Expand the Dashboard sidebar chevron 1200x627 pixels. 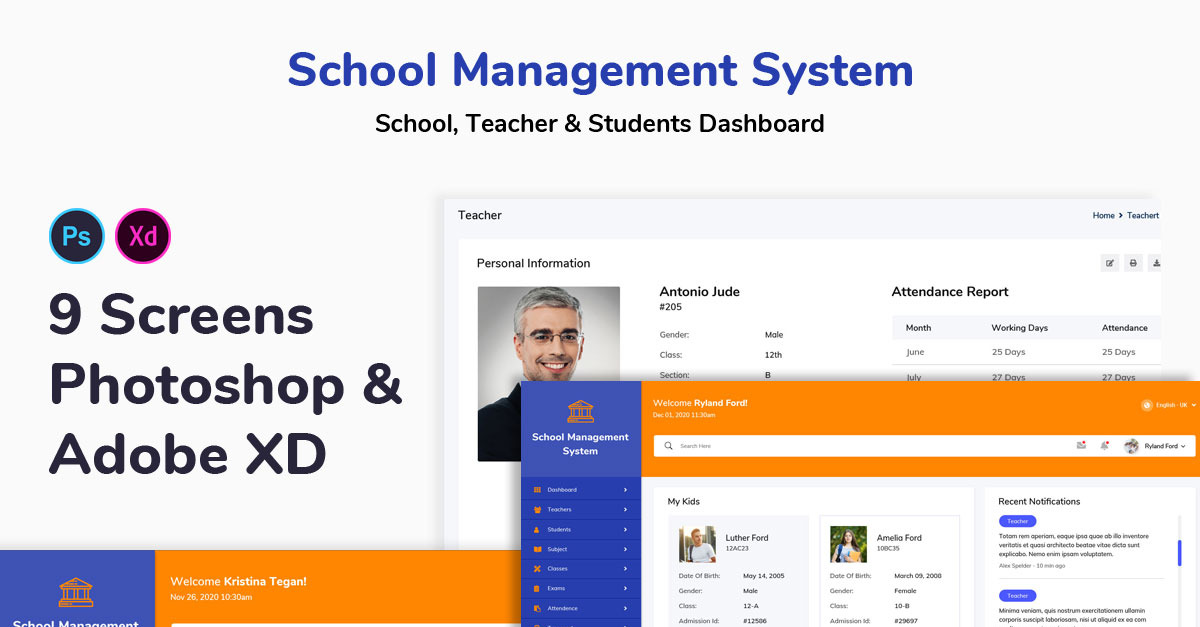pyautogui.click(x=625, y=490)
